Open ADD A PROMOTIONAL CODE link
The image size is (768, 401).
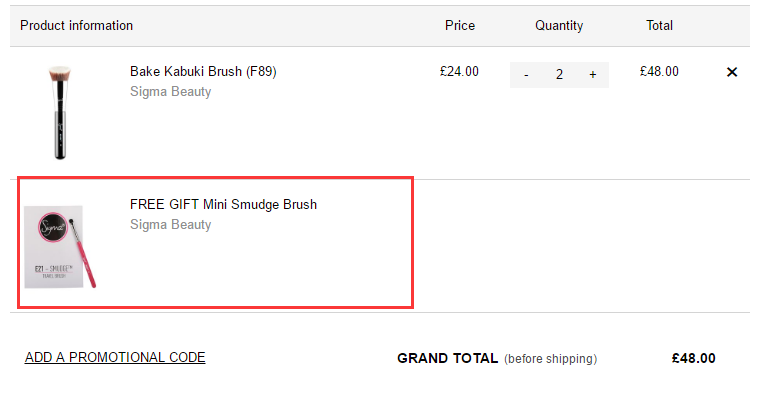(115, 357)
